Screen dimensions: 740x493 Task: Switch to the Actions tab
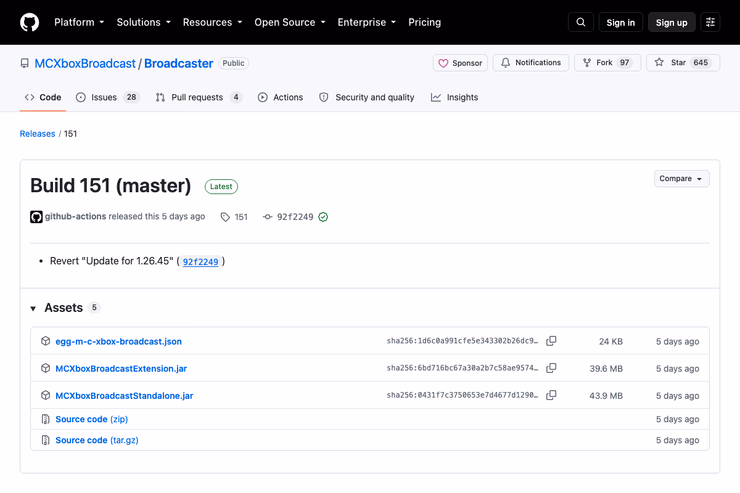coord(280,97)
